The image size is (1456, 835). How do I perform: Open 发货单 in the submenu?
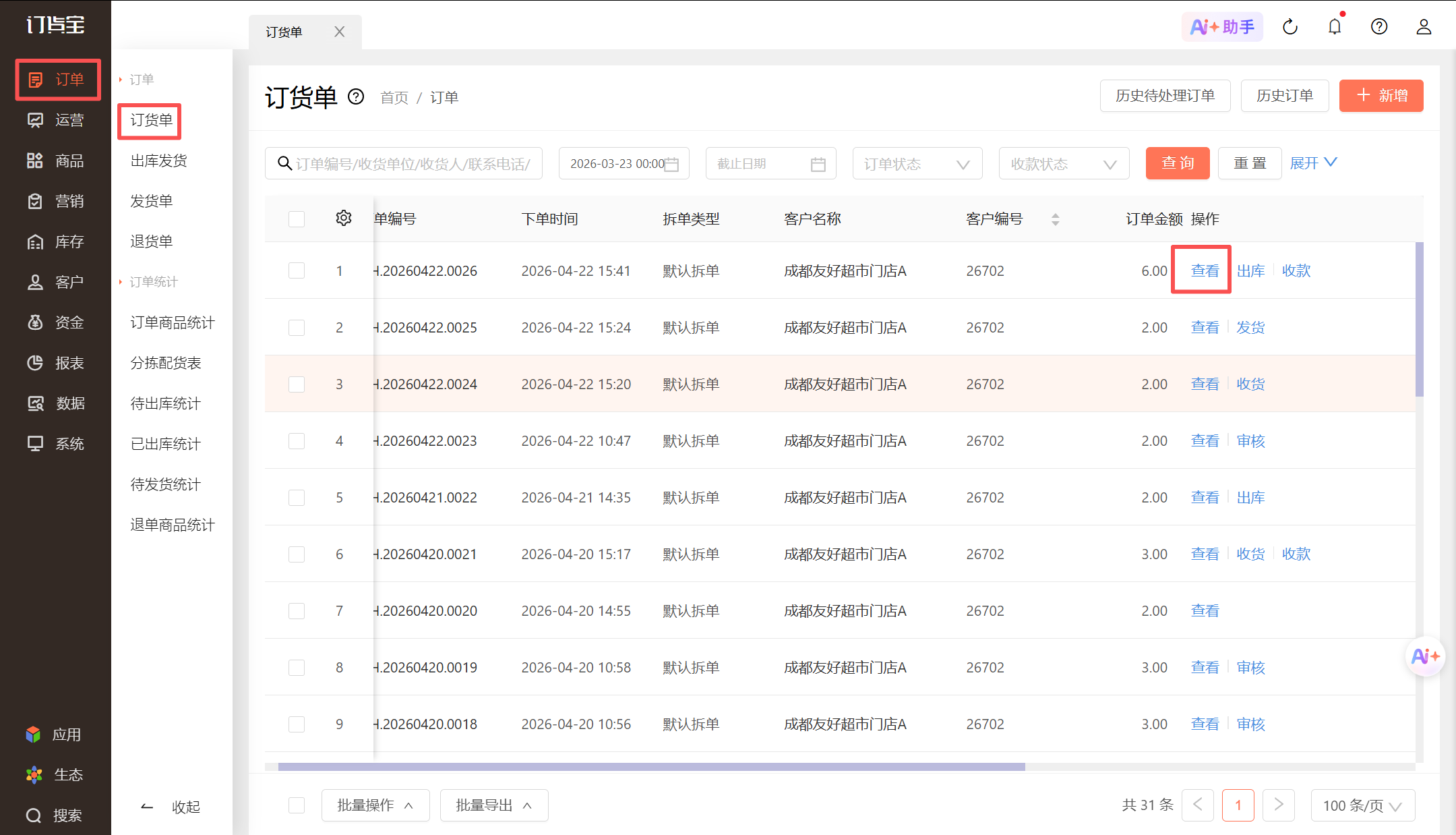click(152, 201)
